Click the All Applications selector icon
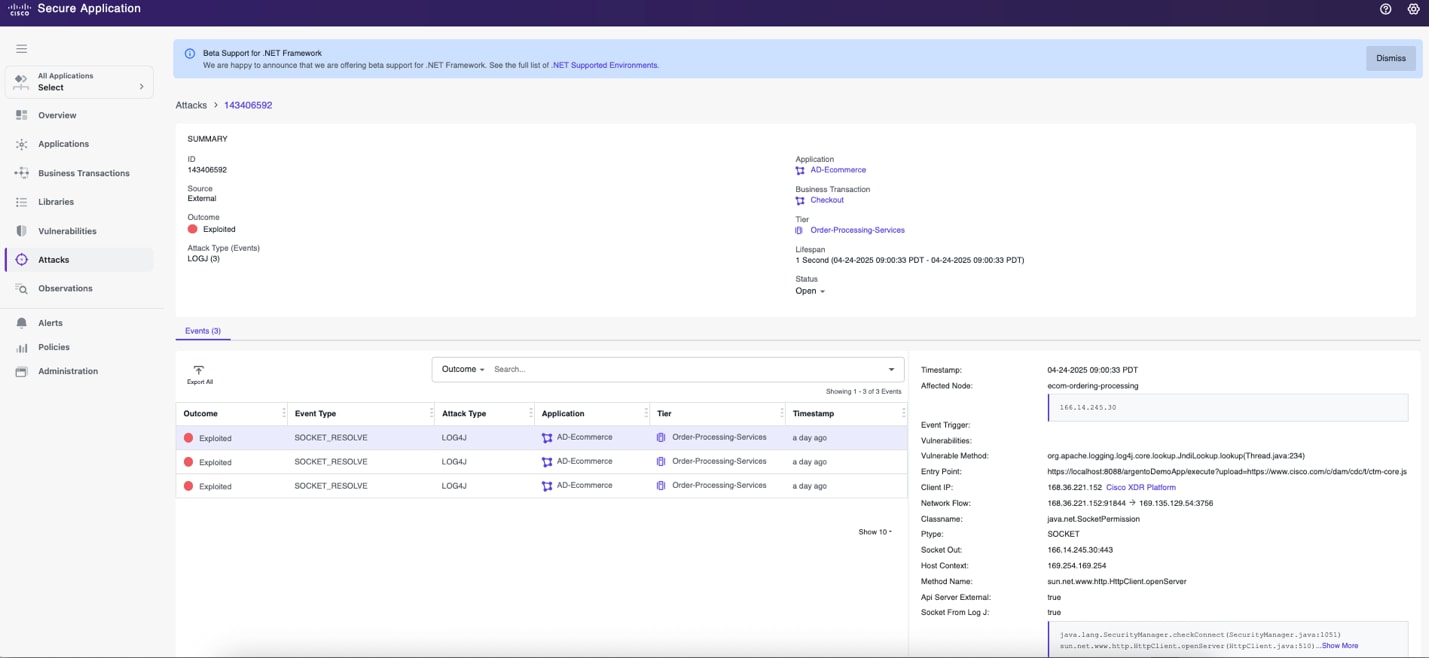The height and width of the screenshot is (658, 1429). pyautogui.click(x=21, y=81)
